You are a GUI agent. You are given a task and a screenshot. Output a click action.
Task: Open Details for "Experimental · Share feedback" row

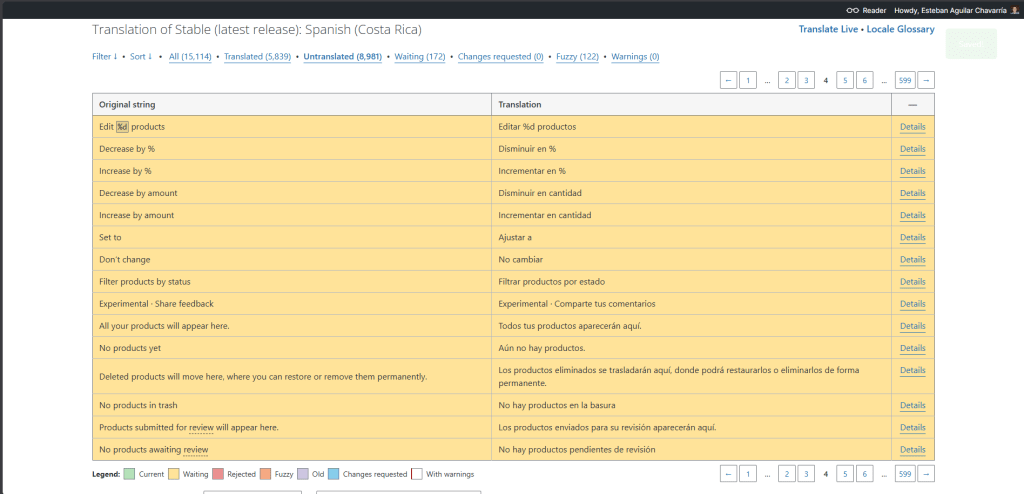click(912, 305)
